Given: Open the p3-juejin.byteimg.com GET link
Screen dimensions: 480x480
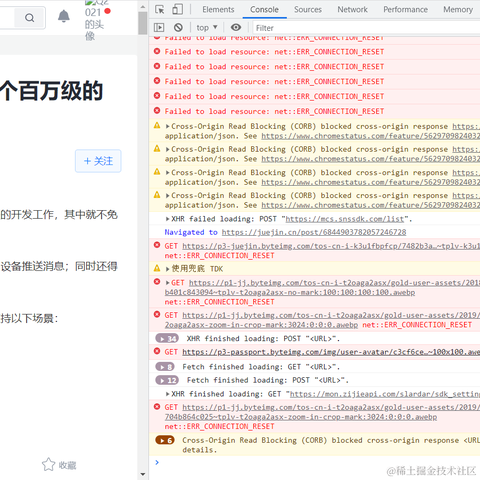Looking at the screenshot, I should (x=331, y=246).
